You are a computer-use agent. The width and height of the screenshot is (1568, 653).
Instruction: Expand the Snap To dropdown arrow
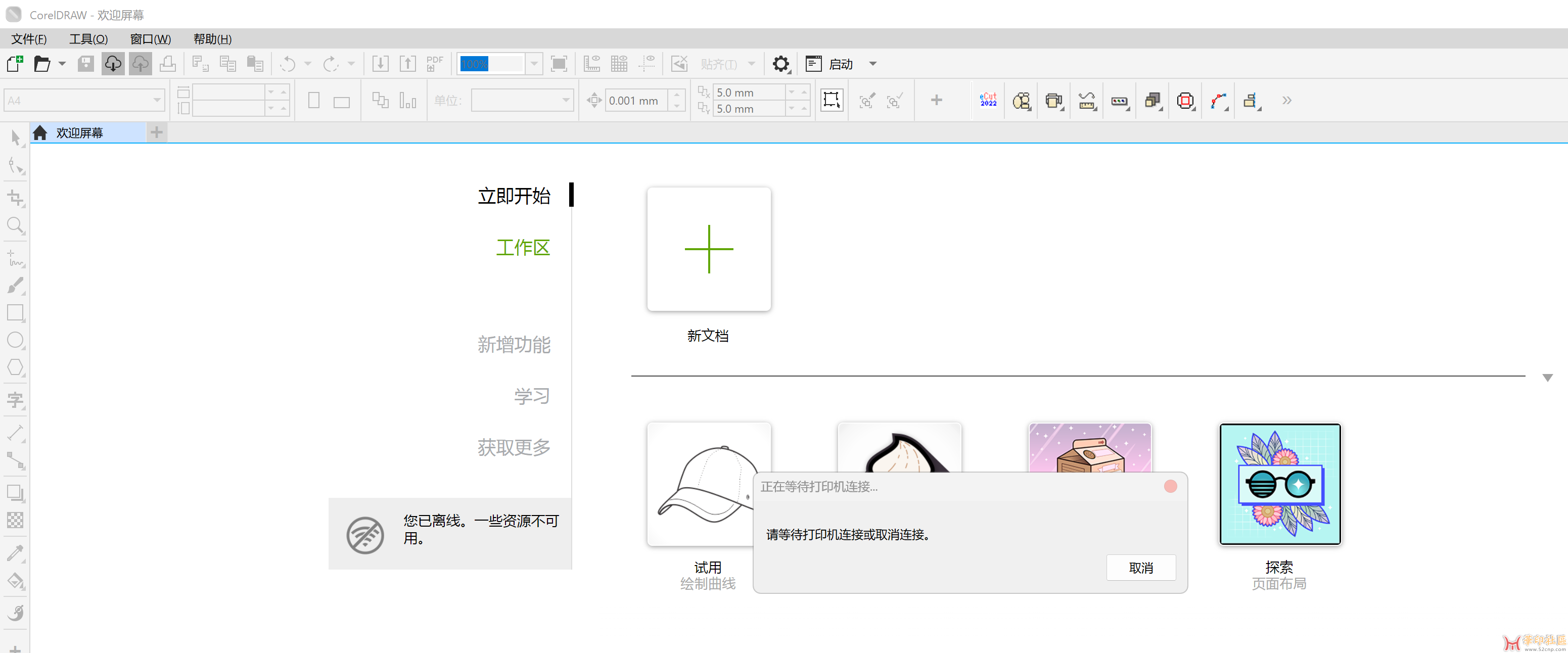751,63
